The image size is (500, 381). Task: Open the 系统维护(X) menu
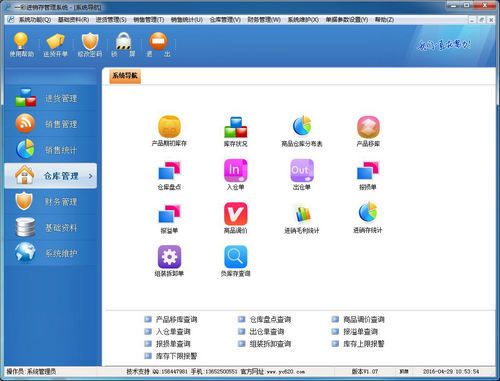[x=303, y=20]
